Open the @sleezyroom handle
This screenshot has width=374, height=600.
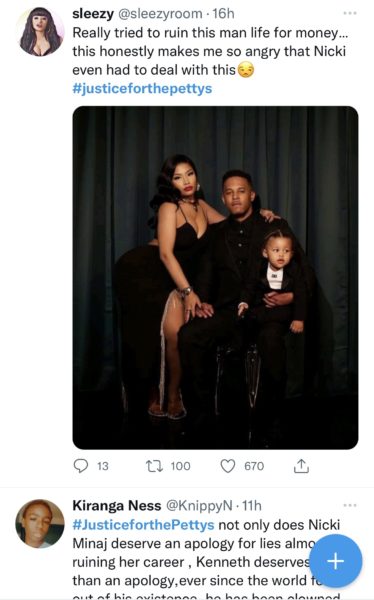[x=160, y=14]
